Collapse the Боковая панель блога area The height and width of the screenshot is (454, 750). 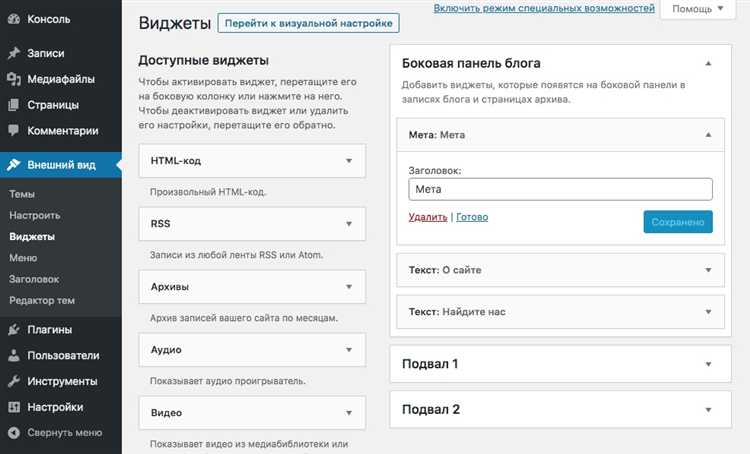point(708,63)
